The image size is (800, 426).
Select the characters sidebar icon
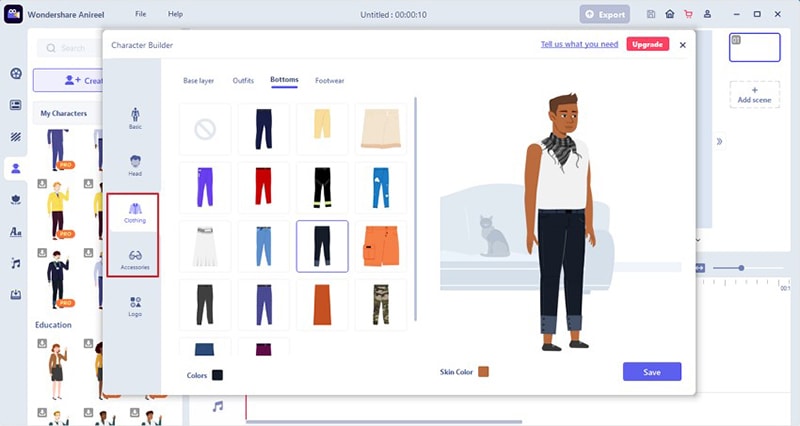(16, 168)
